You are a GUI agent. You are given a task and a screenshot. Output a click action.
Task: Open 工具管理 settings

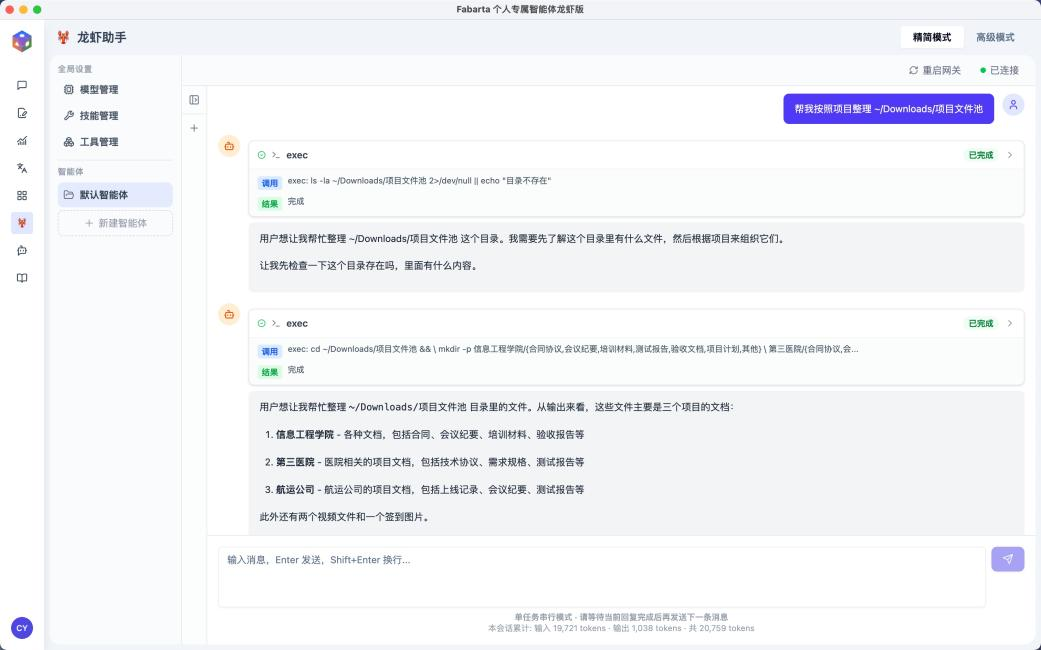(115, 141)
